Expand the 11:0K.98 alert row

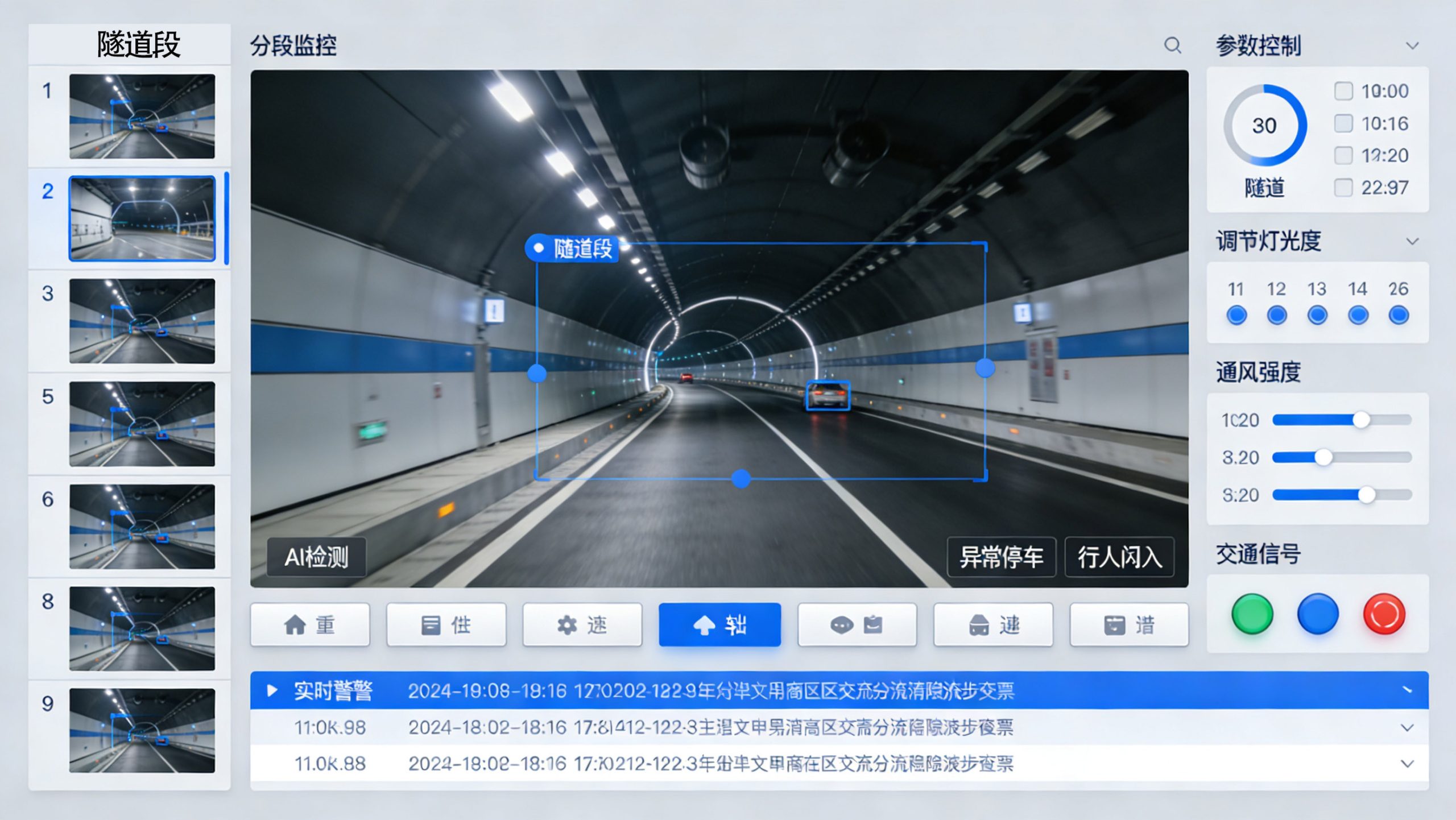(x=1407, y=727)
